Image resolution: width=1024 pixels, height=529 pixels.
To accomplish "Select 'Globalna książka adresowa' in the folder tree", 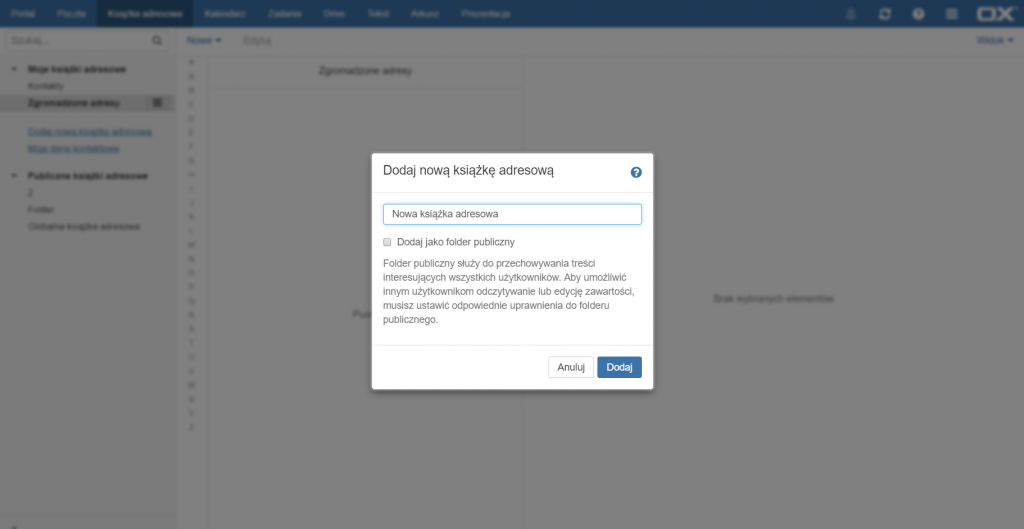I will coord(83,227).
